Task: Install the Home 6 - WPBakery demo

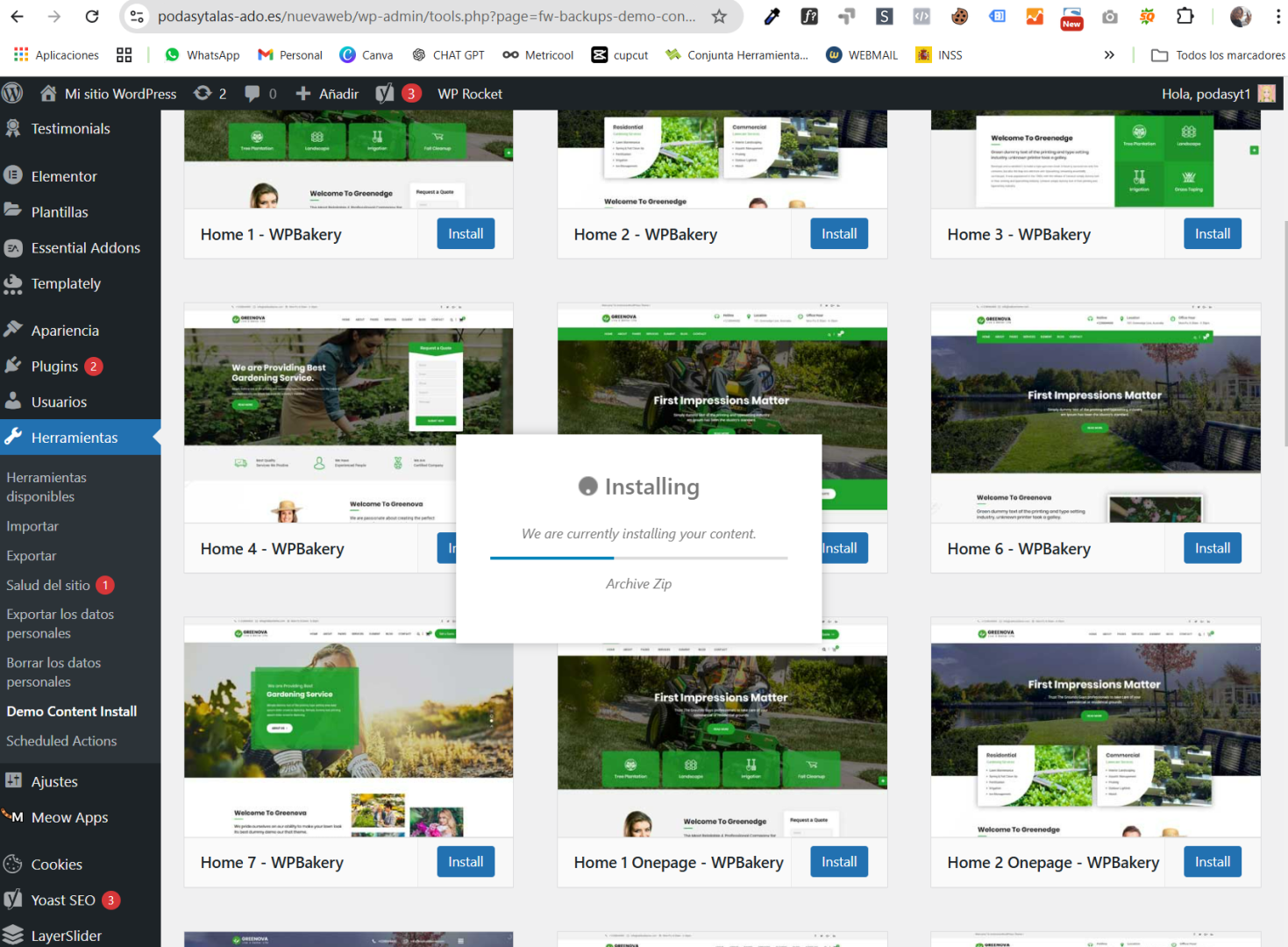Action: tap(1213, 548)
